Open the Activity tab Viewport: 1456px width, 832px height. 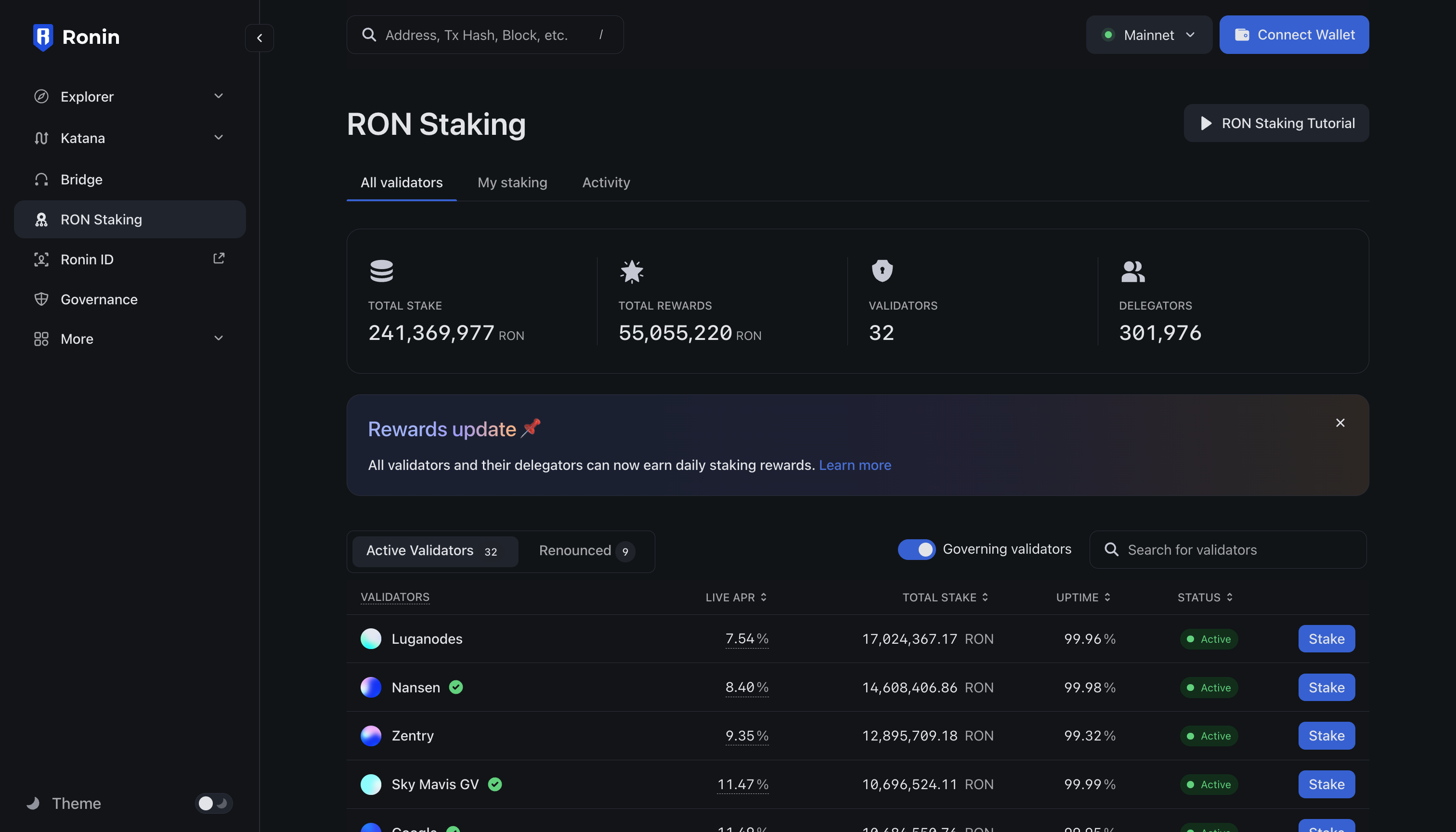(x=606, y=182)
